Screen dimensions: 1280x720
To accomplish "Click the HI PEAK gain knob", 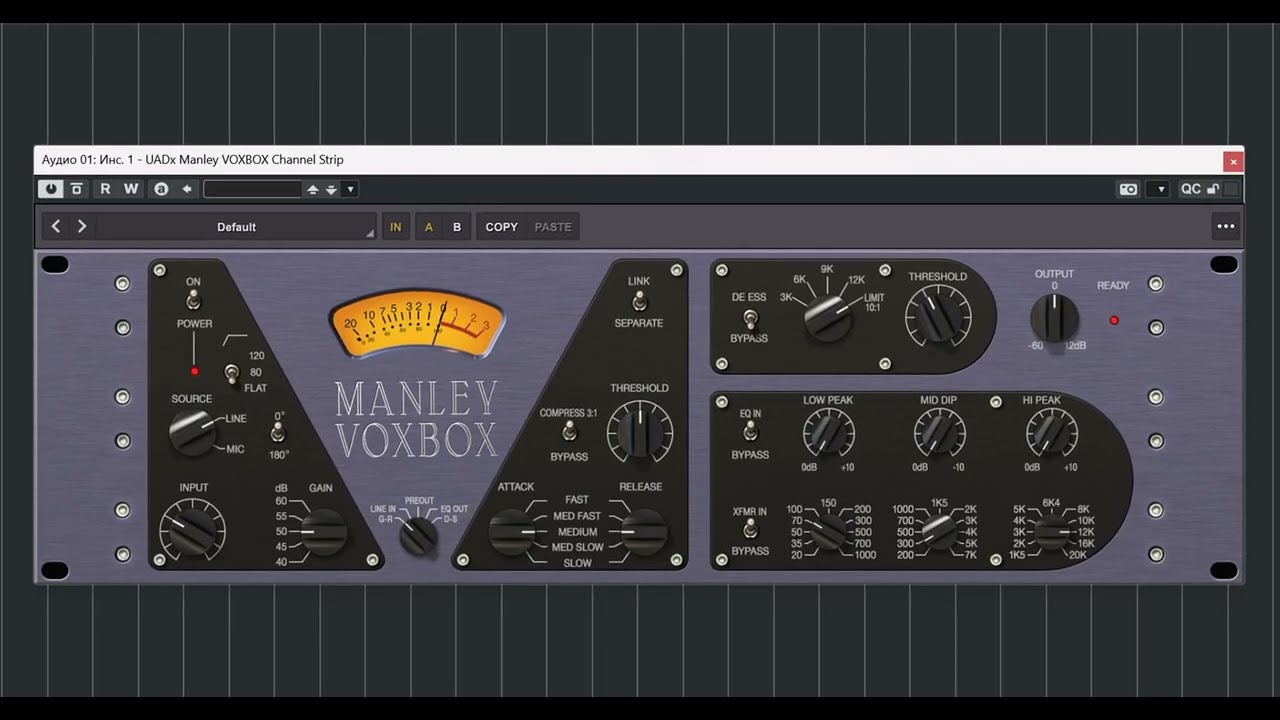I will tap(1051, 434).
